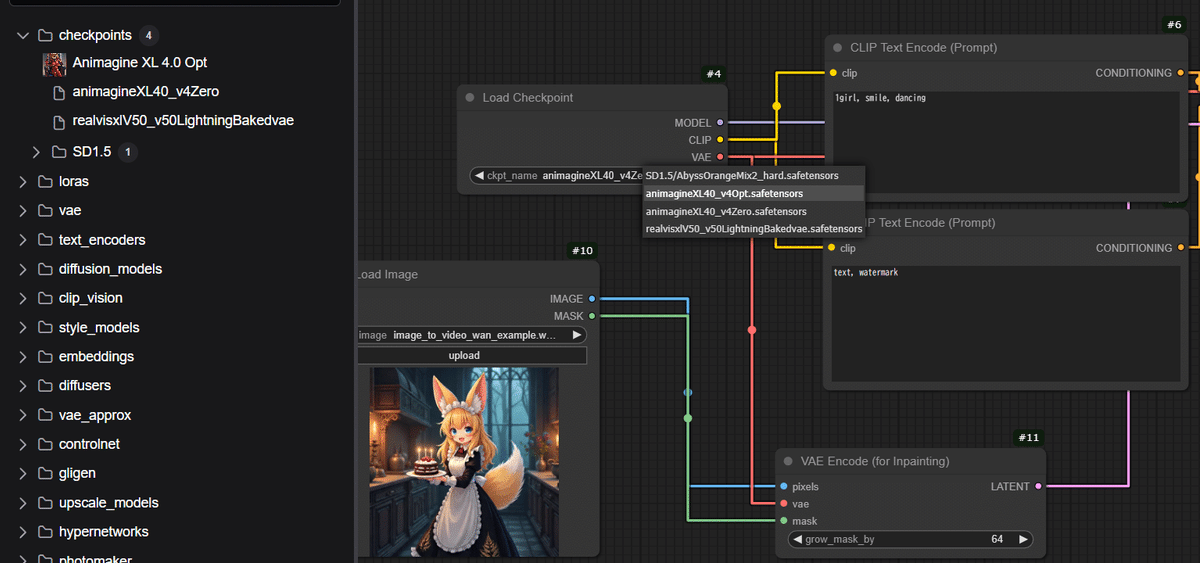The image size is (1200, 563).
Task: Click LATENT output socket on VAE Encode
Action: (x=1038, y=487)
